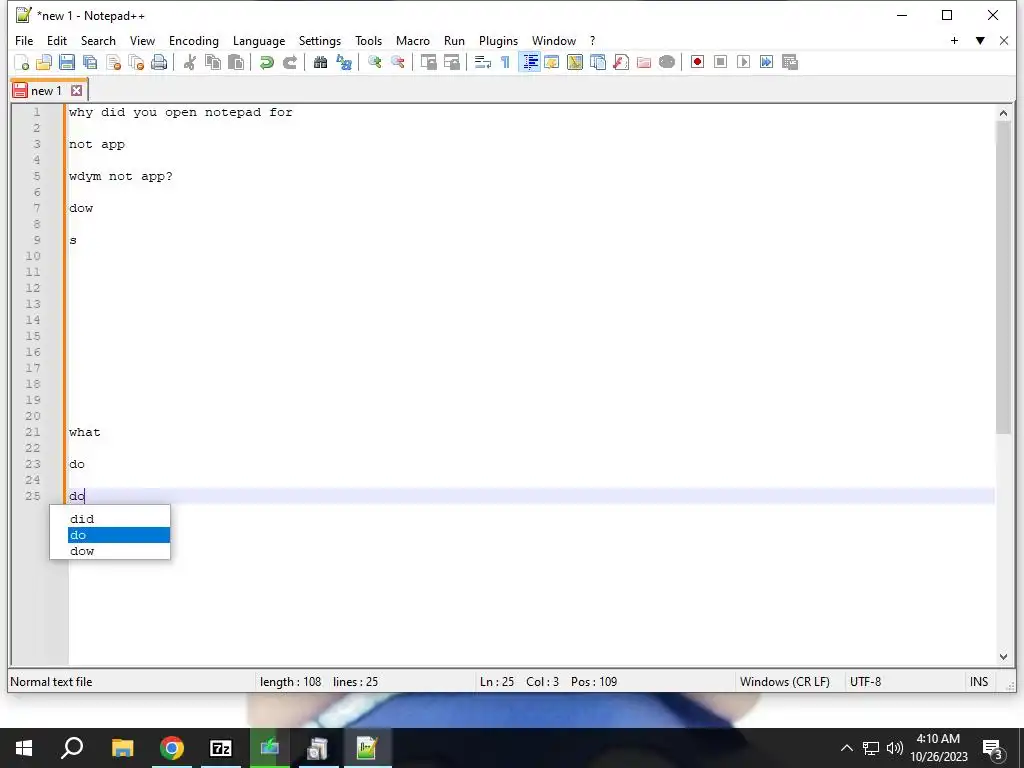Open the Window menu
The height and width of the screenshot is (768, 1024).
tap(554, 40)
